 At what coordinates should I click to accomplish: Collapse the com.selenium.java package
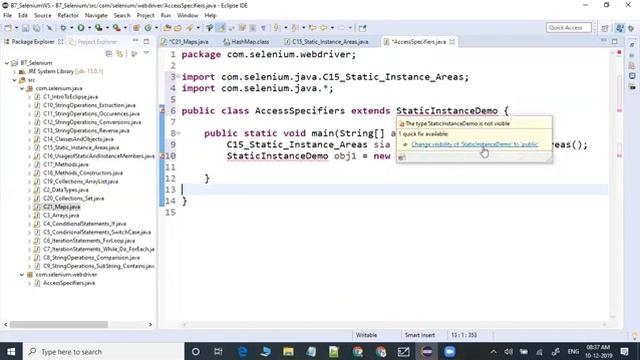pyautogui.click(x=22, y=88)
